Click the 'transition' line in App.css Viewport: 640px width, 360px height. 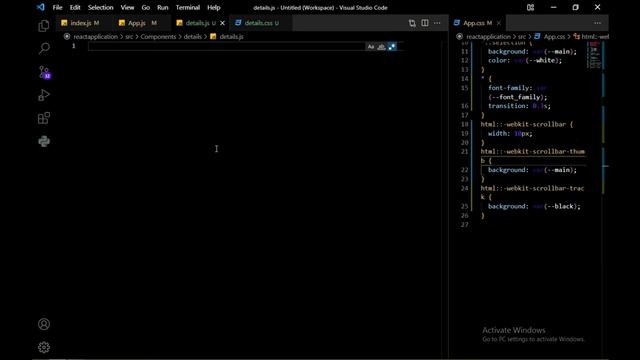click(x=519, y=106)
